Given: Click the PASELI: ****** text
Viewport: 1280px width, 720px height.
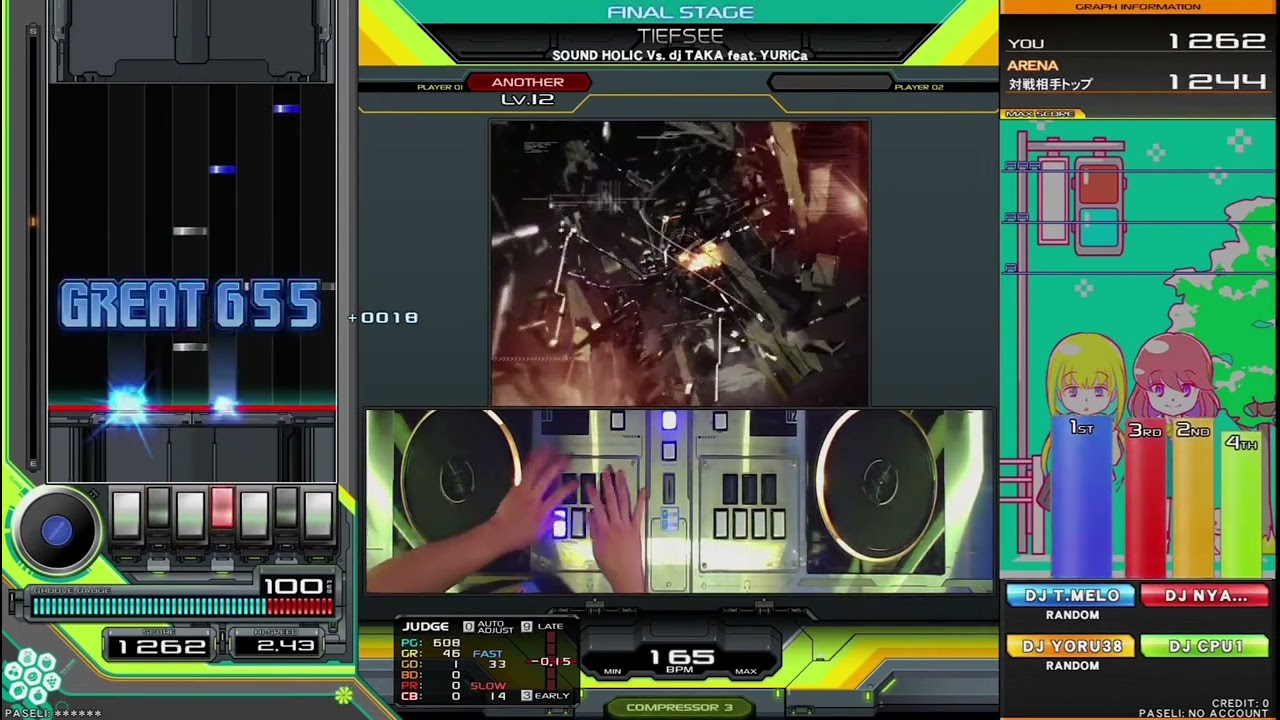Looking at the screenshot, I should coord(52,714).
